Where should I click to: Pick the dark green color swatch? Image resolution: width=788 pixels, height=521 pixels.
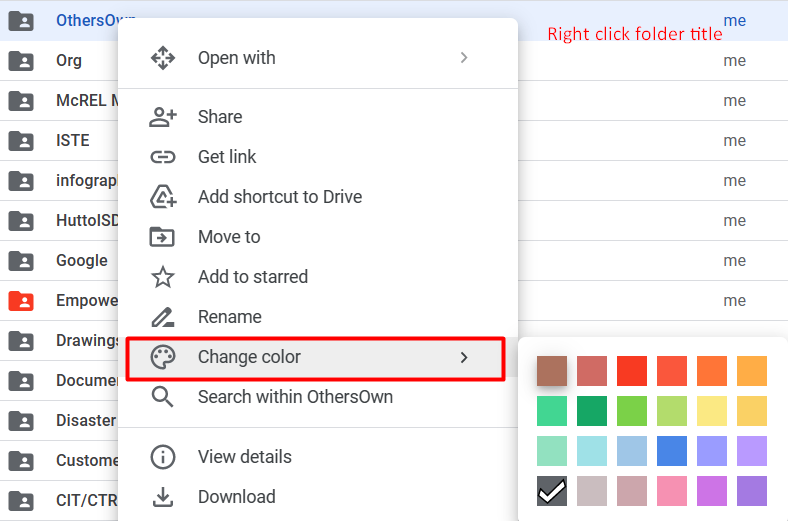(x=592, y=411)
